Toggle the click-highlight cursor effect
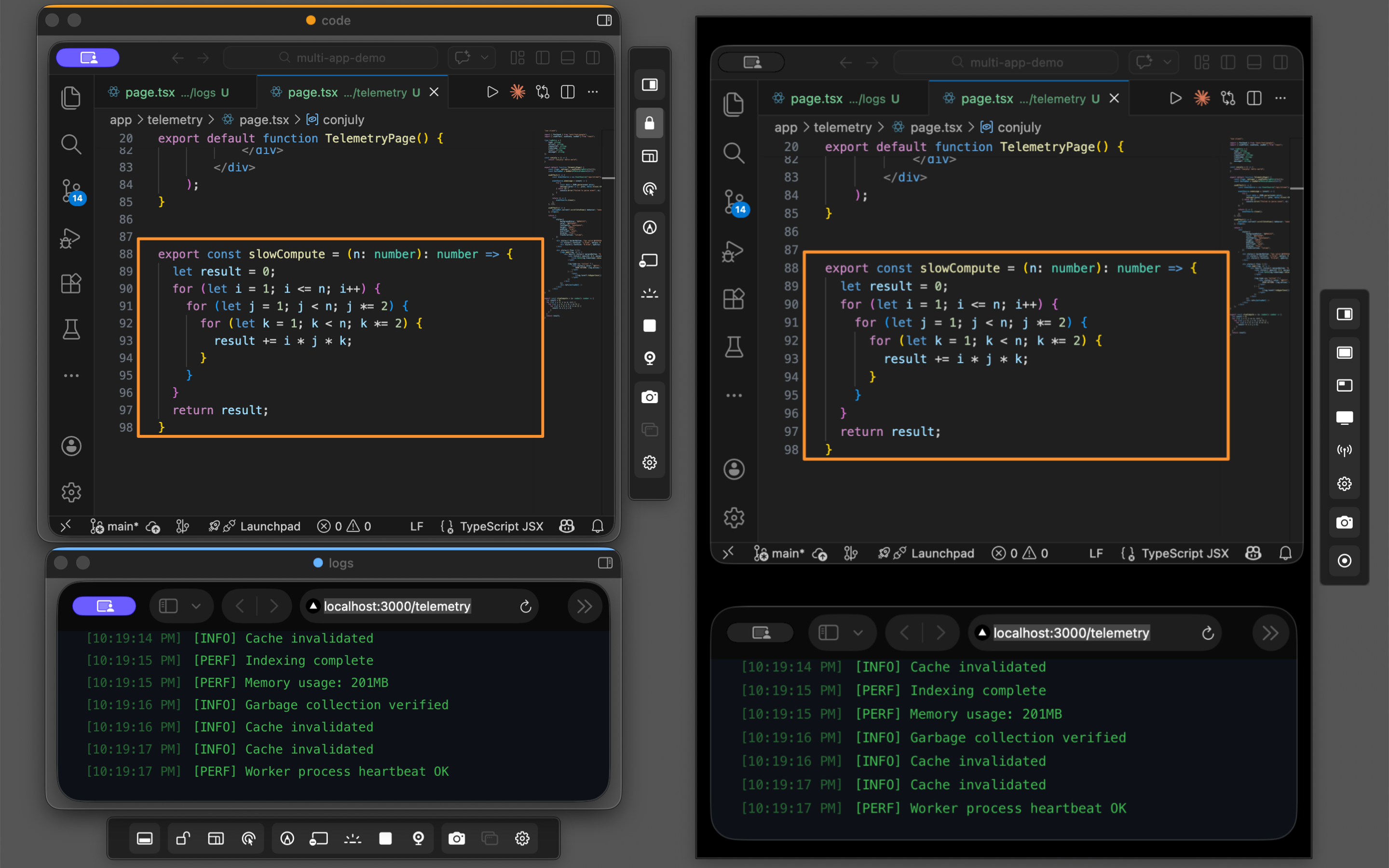1389x868 pixels. pos(649,190)
